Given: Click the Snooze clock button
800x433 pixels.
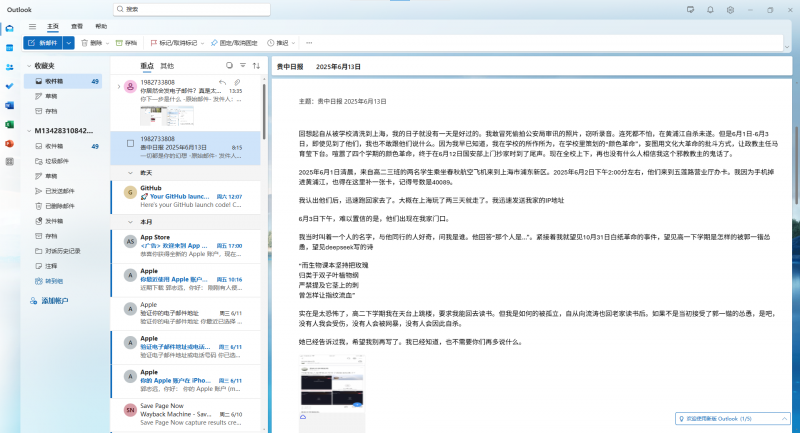Looking at the screenshot, I should coord(277,43).
